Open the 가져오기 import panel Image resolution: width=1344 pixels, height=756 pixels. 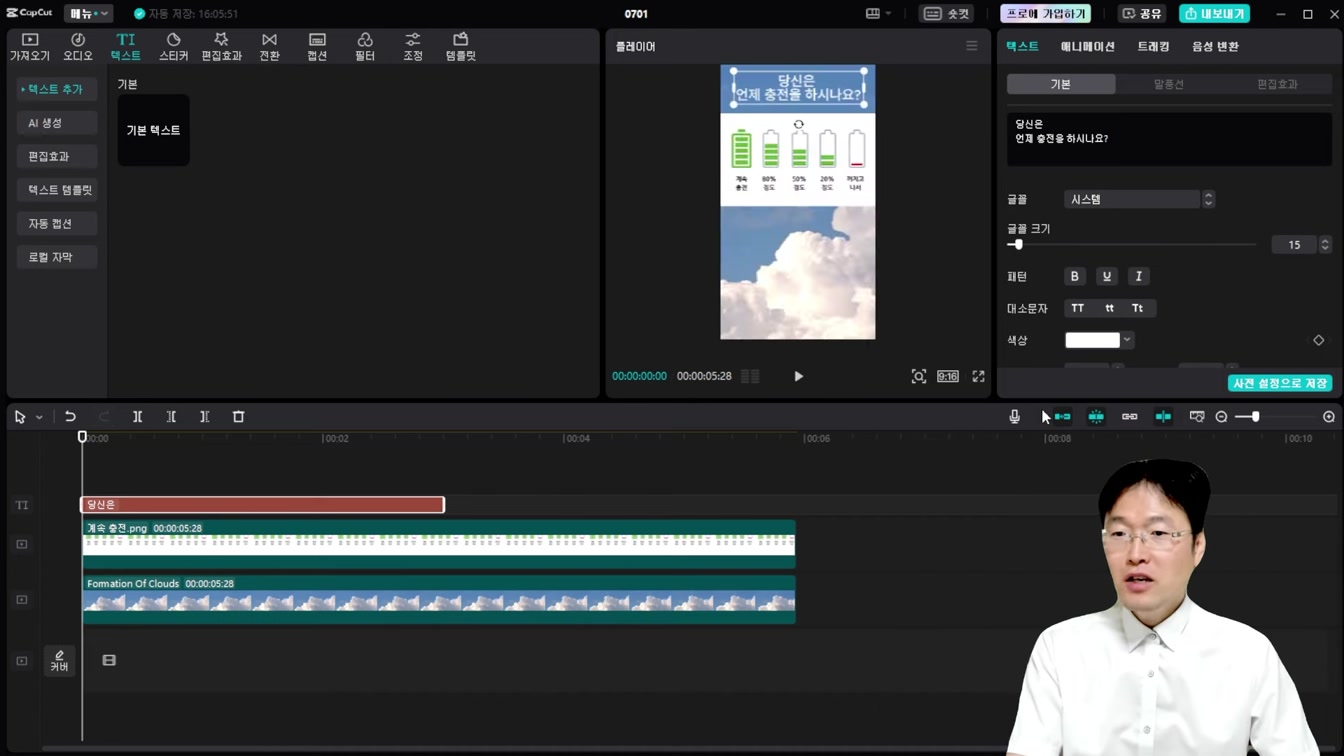tap(30, 47)
